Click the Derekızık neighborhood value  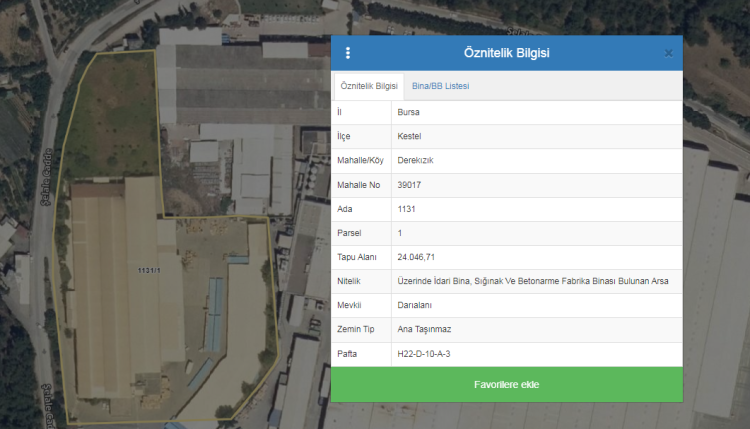tap(415, 160)
